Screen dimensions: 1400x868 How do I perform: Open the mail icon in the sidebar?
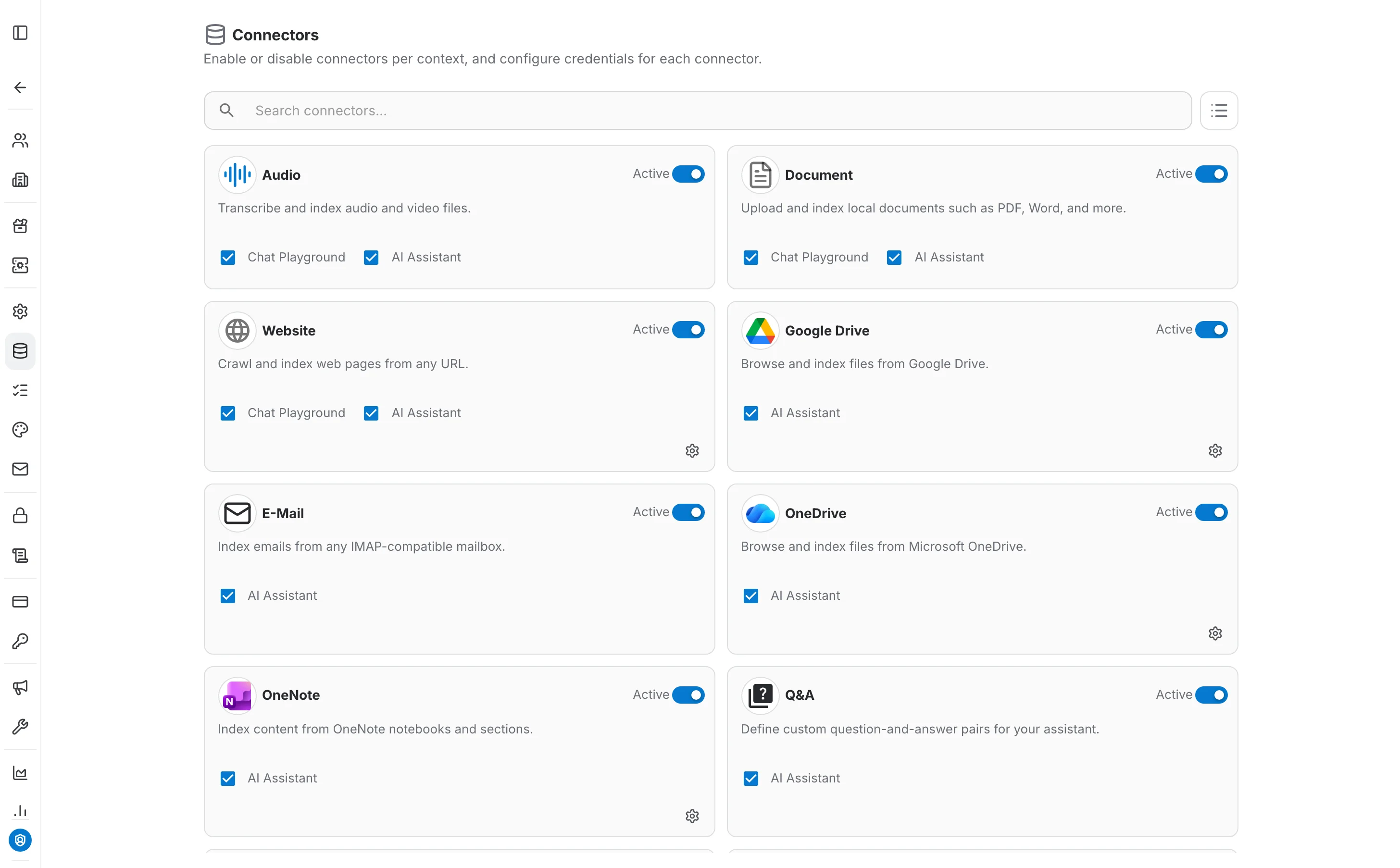click(20, 470)
